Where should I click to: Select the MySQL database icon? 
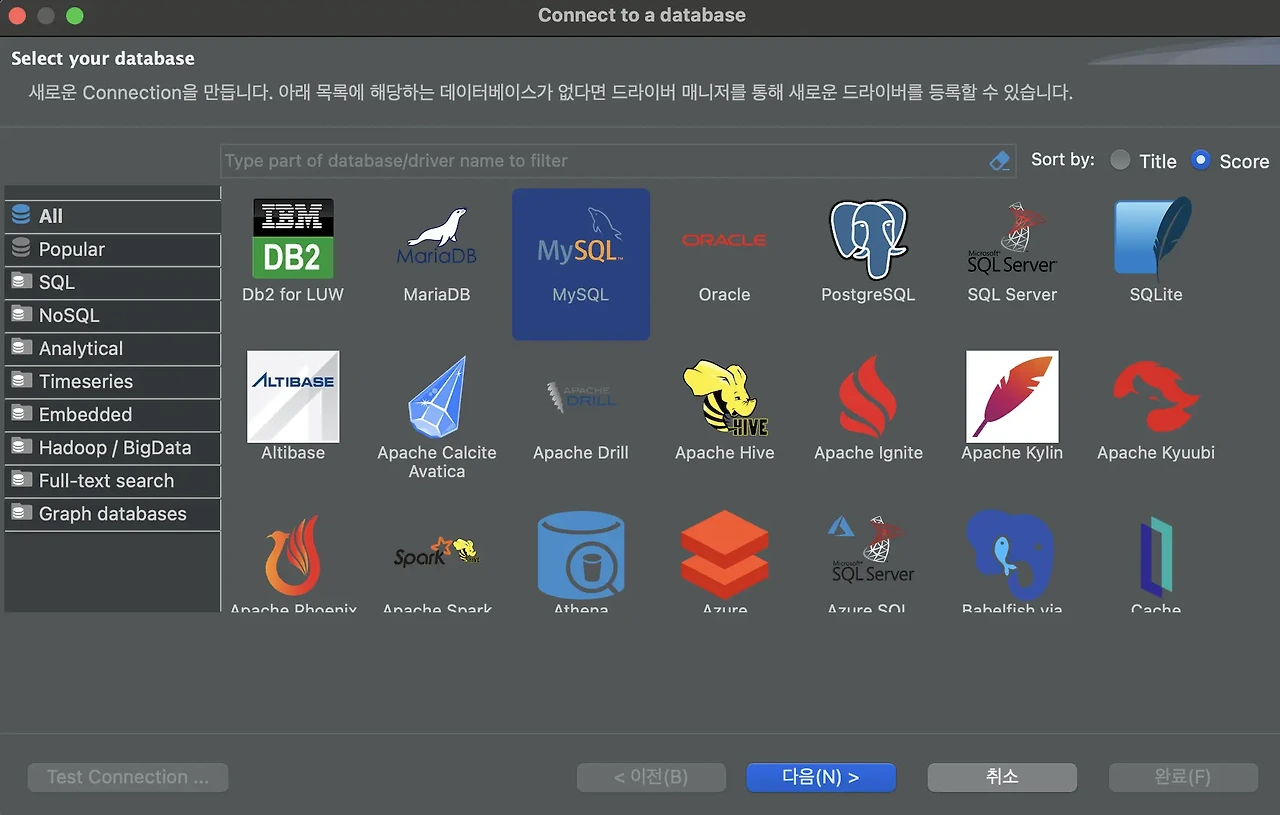[x=581, y=255]
